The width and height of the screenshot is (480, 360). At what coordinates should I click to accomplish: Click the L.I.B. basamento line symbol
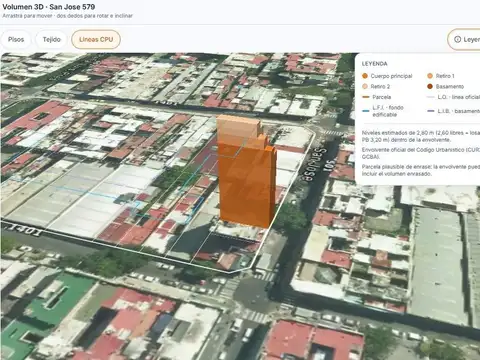tap(431, 111)
